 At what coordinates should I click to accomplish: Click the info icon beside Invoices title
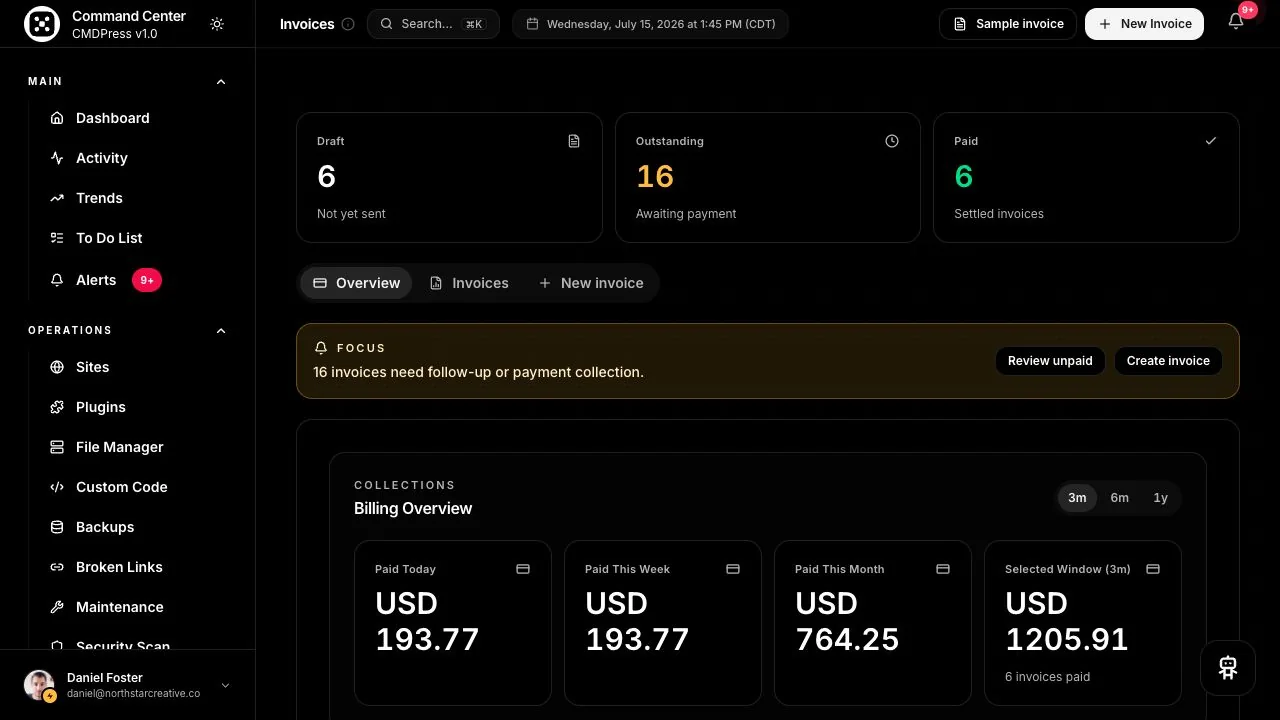348,24
